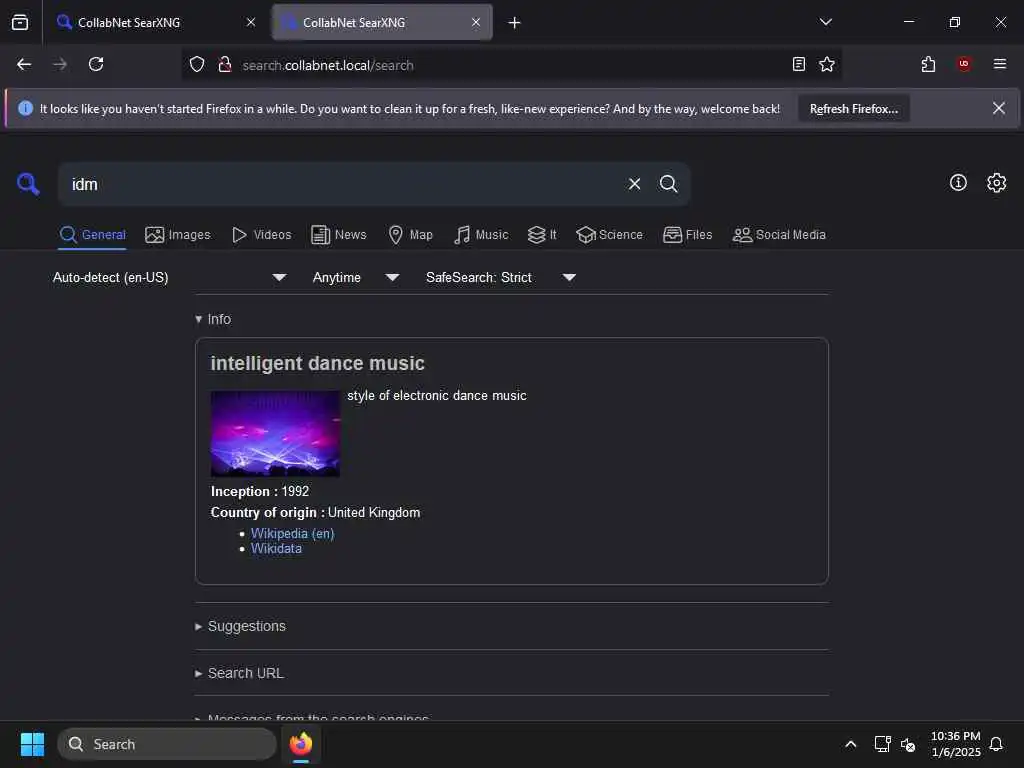Select the It search category
This screenshot has height=768, width=1024.
(x=542, y=234)
